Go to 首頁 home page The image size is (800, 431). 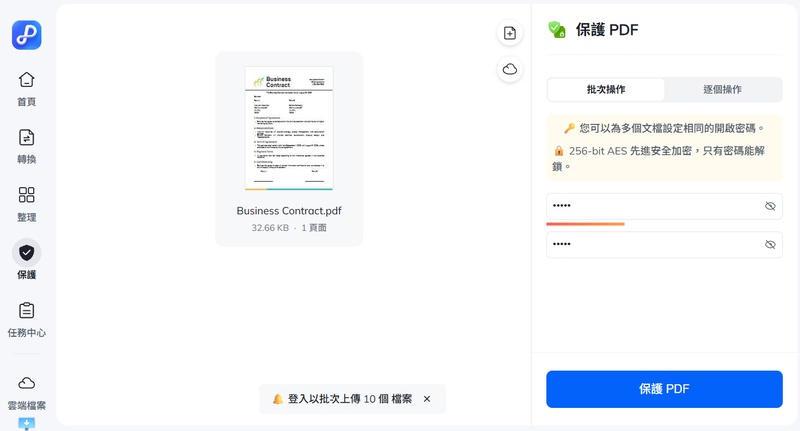point(27,89)
